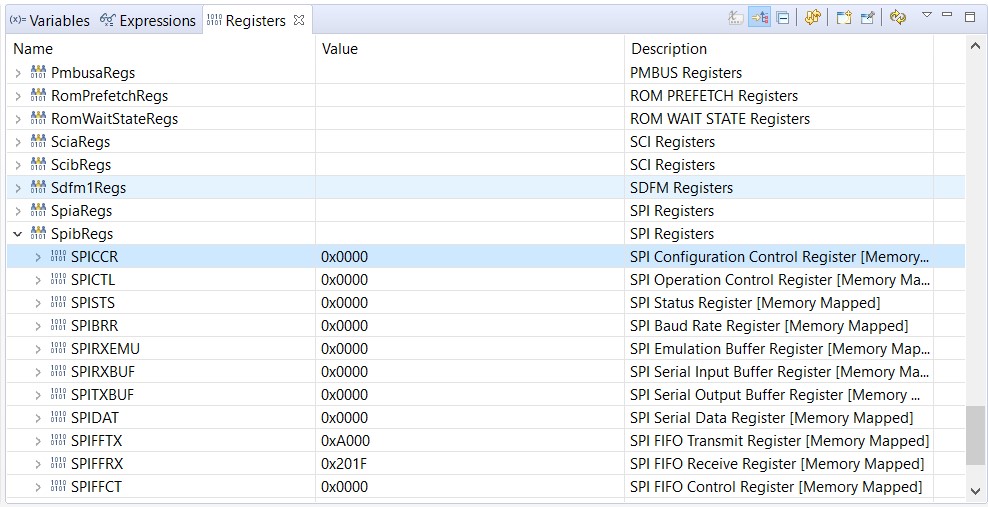
Task: Toggle Continuous Refresh icon
Action: [x=898, y=18]
